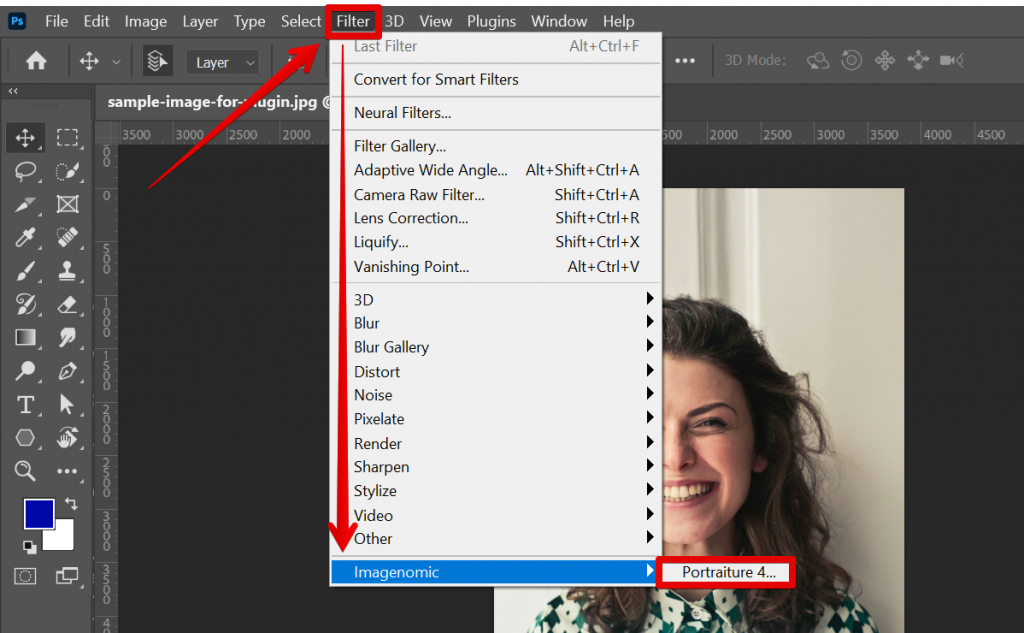Viewport: 1024px width, 633px height.
Task: Select the Rectangular Marquee tool
Action: [66, 138]
